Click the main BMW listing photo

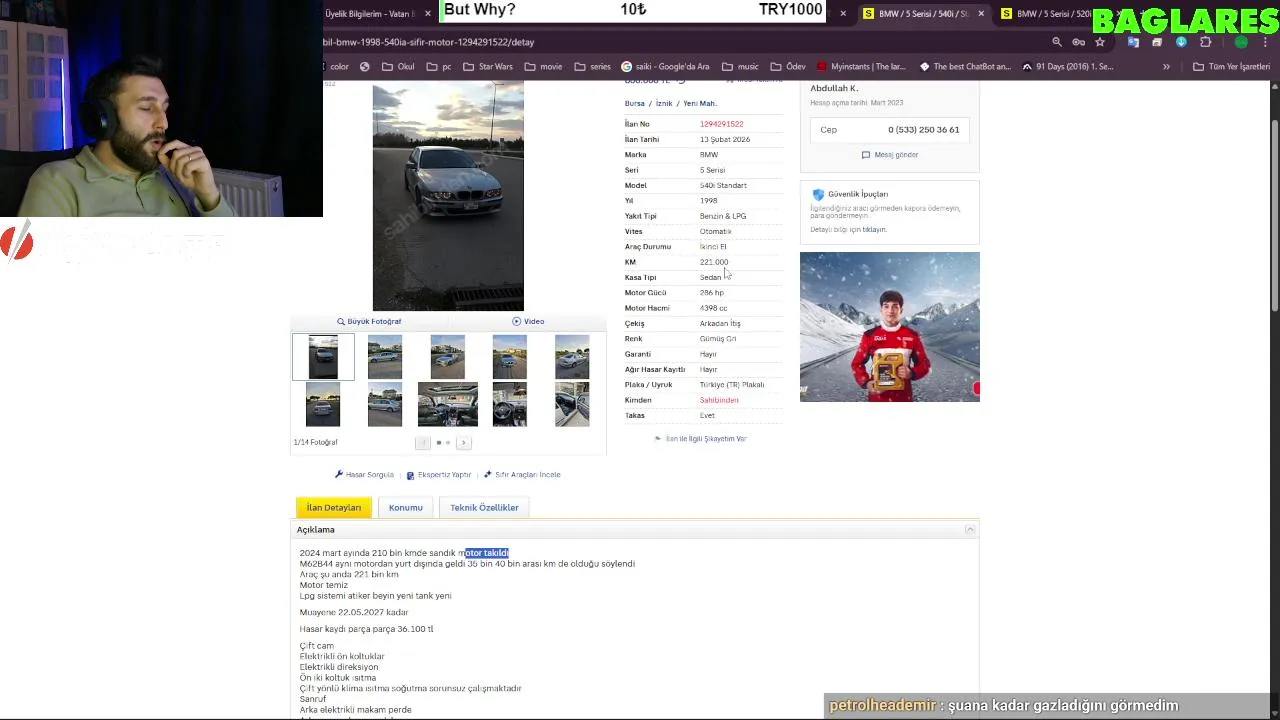pos(448,196)
